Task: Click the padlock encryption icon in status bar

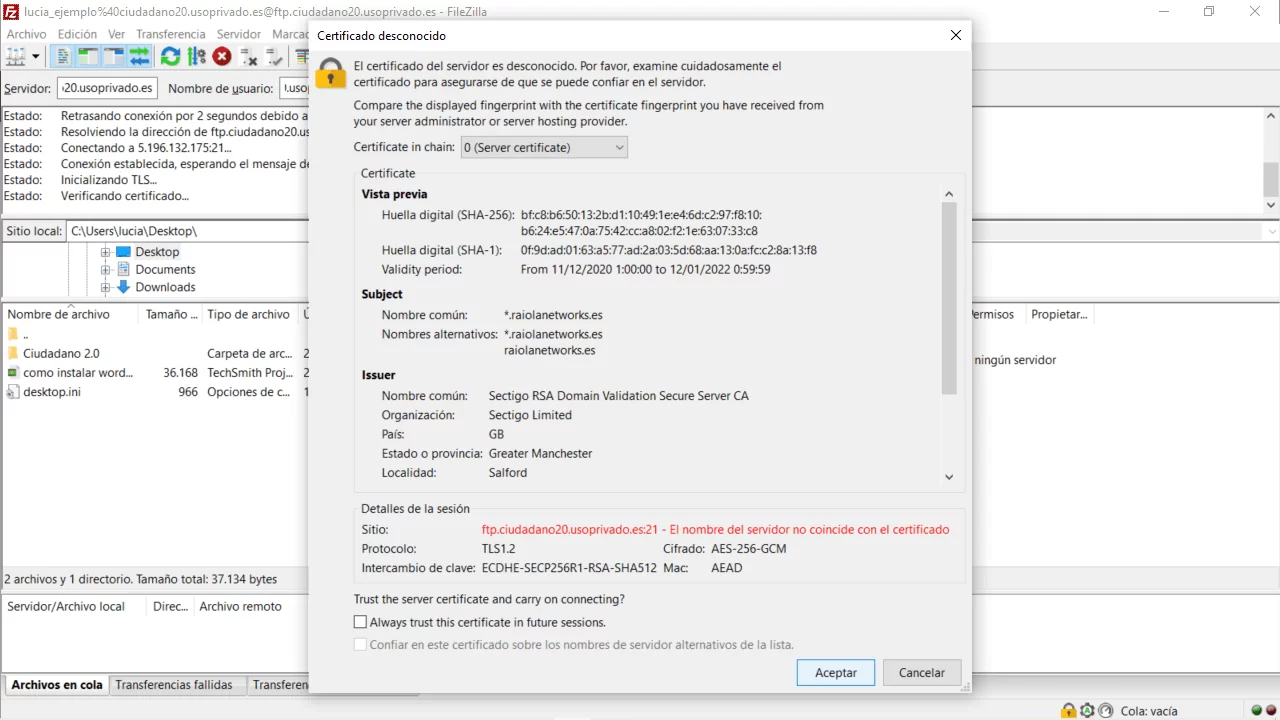Action: coord(1069,711)
